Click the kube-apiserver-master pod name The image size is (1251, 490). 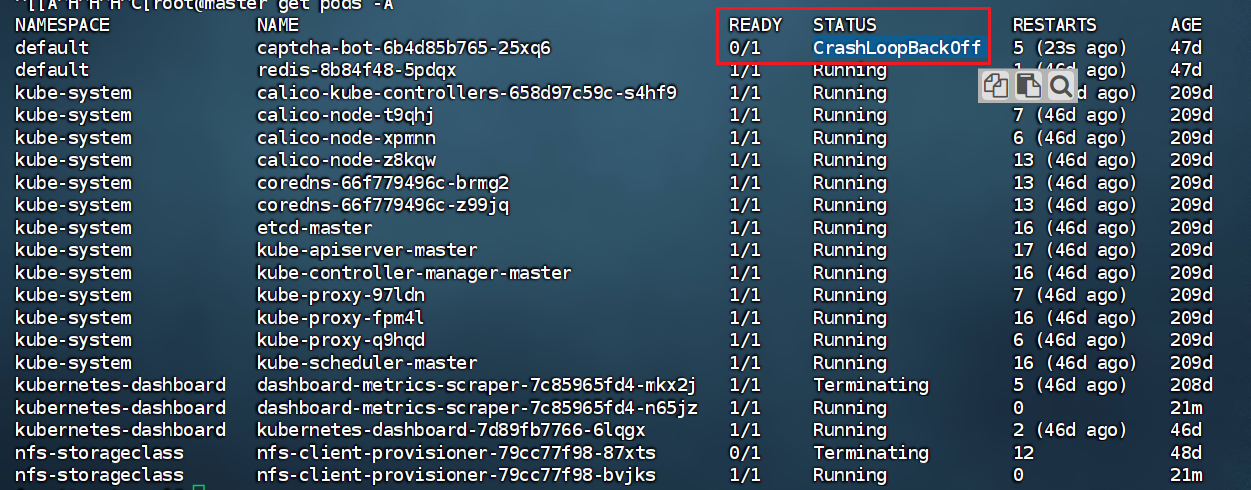(x=366, y=250)
